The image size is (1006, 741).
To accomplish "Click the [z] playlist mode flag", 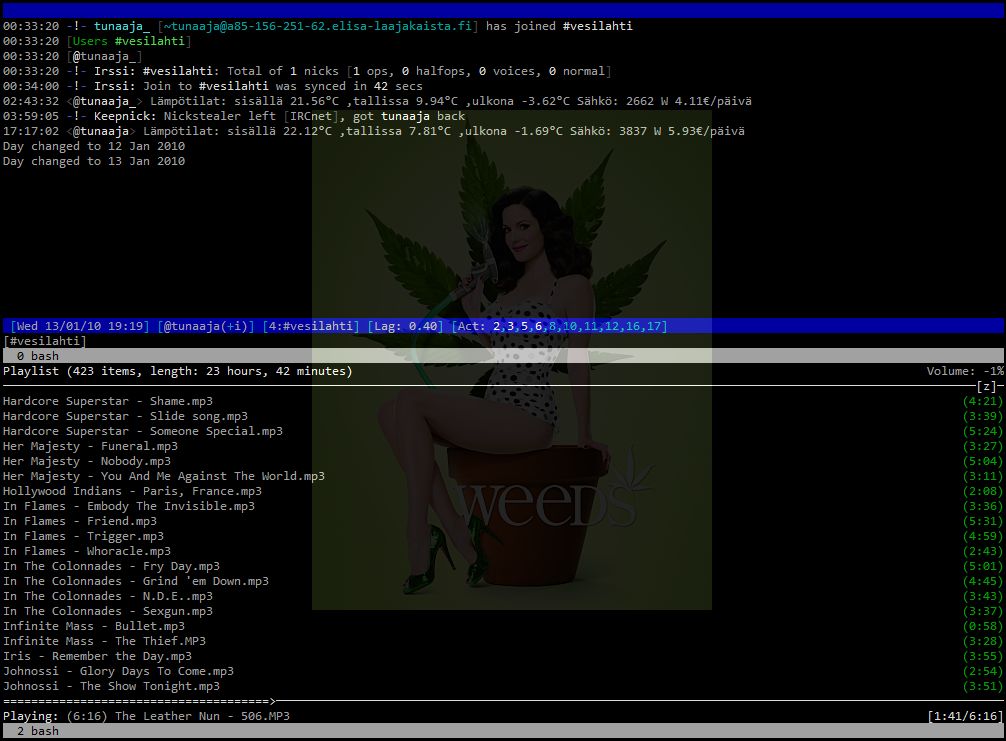I will pos(987,386).
